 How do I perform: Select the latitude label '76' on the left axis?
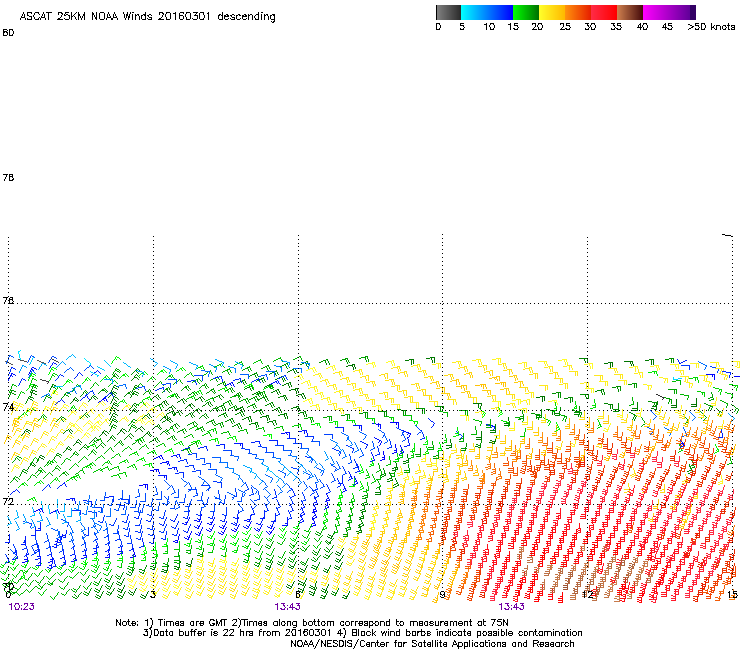pyautogui.click(x=8, y=300)
